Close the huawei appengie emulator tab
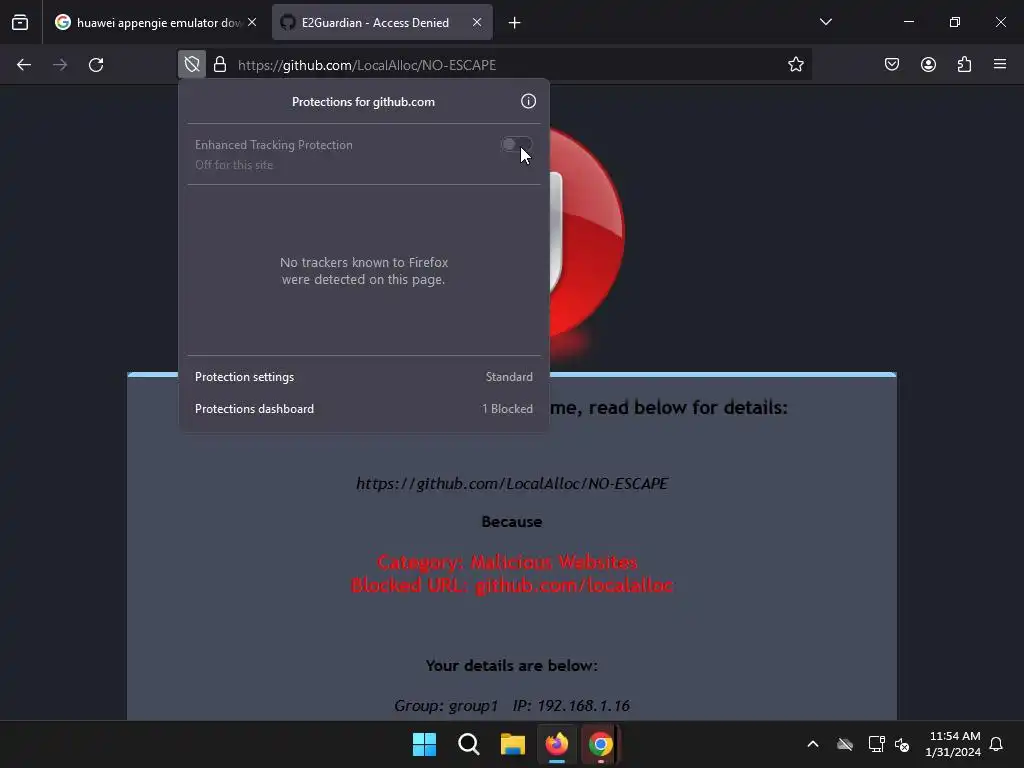 point(252,22)
